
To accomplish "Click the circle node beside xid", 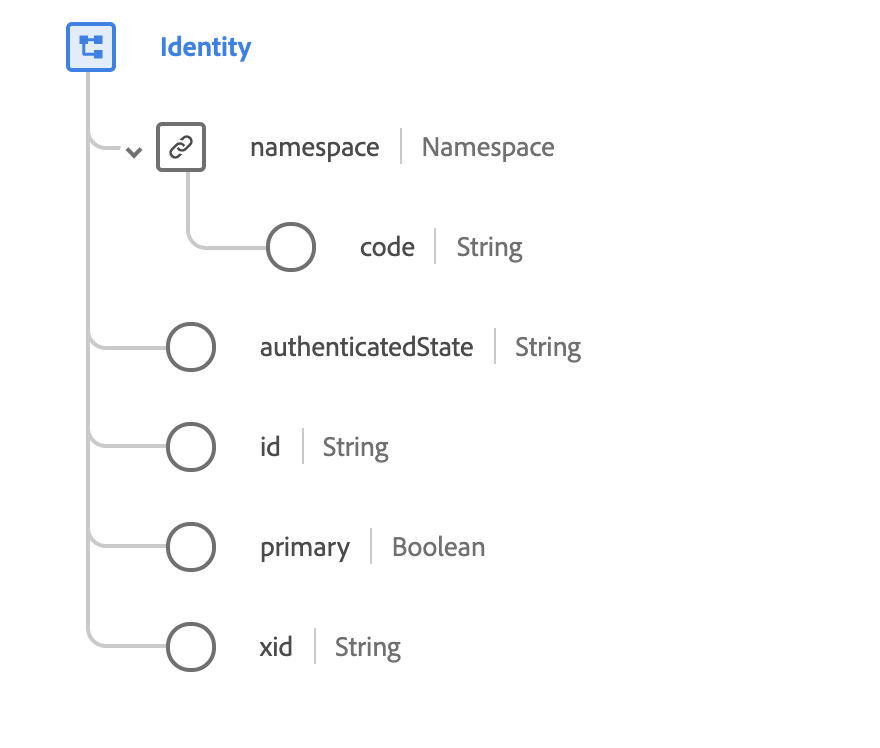I will (x=191, y=647).
